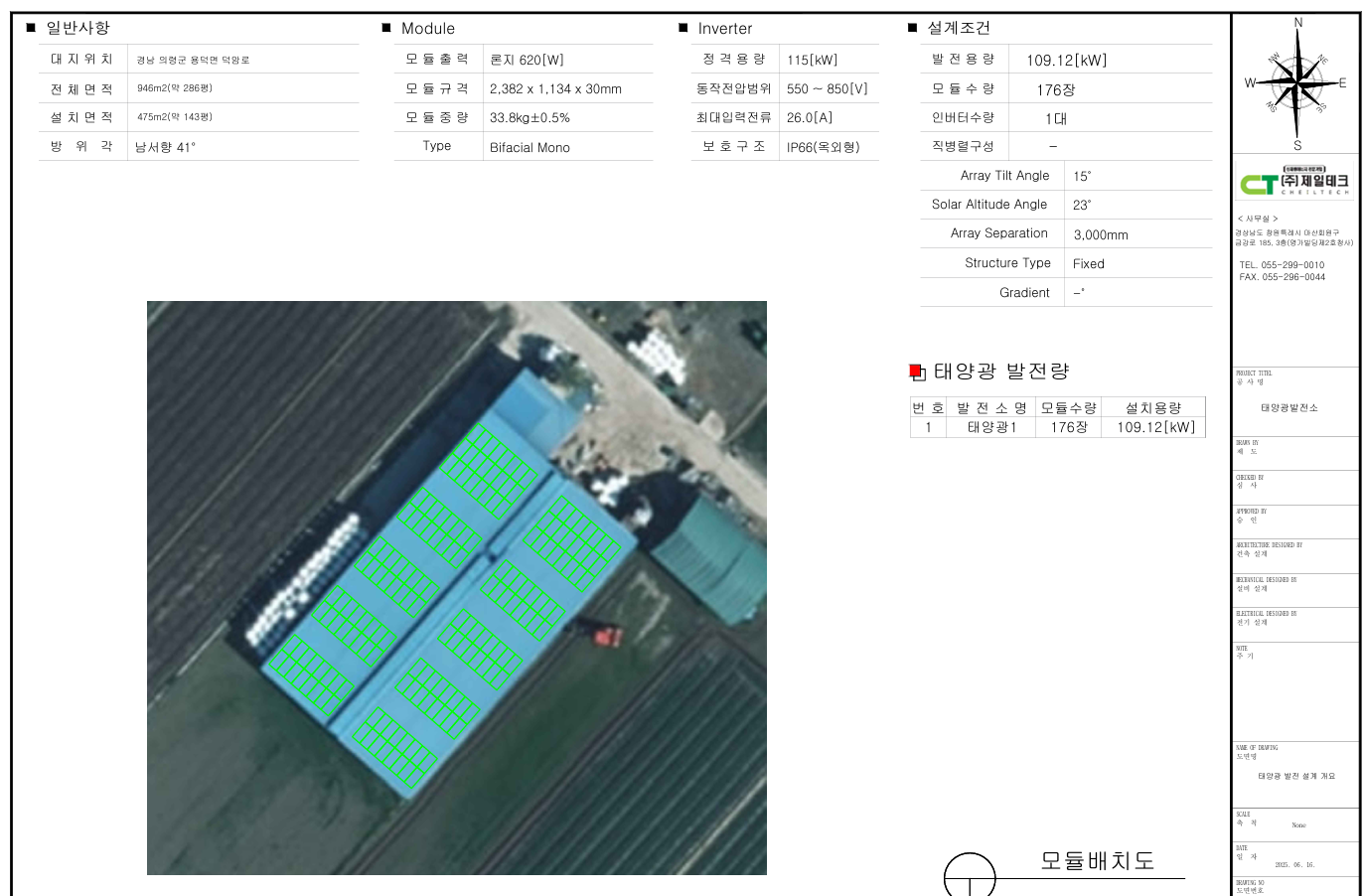This screenshot has width=1364, height=896.
Task: Select the Bifacial Mono type cell
Action: tap(530, 147)
